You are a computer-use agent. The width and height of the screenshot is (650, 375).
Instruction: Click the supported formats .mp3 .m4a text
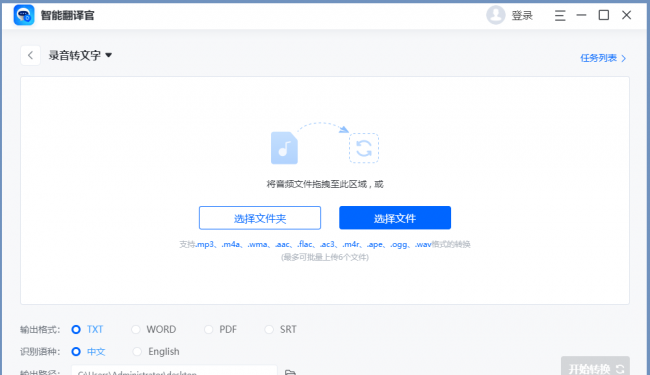[325, 244]
